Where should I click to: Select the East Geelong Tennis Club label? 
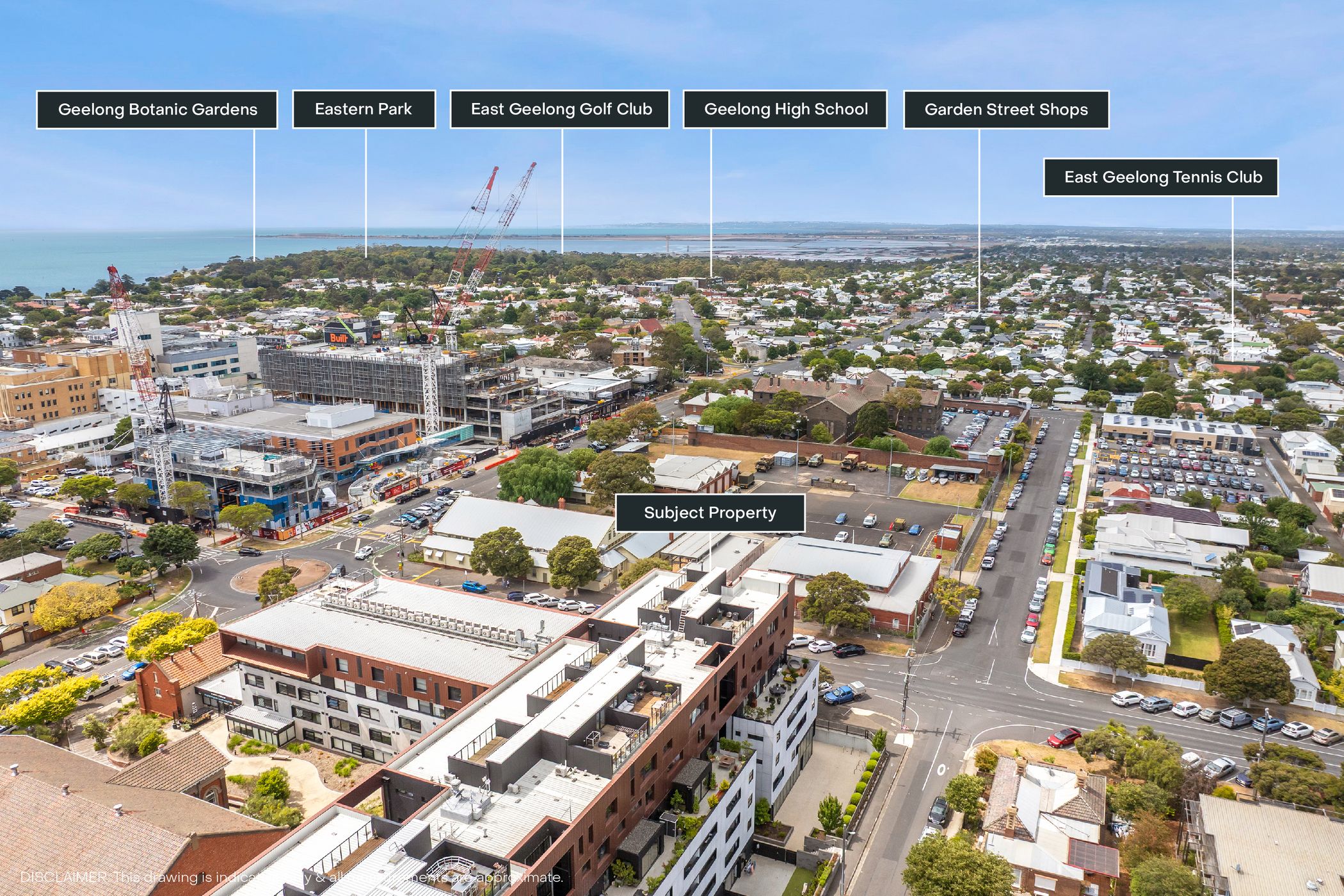coord(1161,177)
